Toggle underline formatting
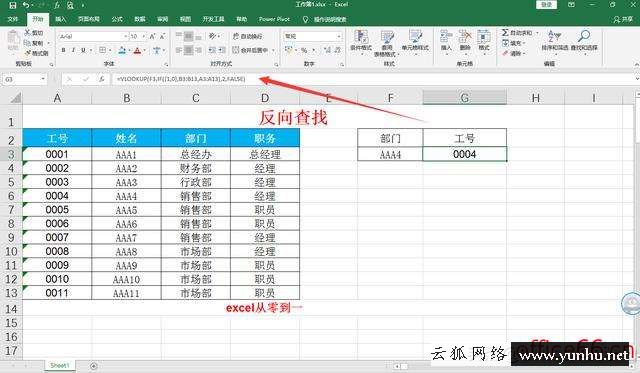Image resolution: width=640 pixels, height=373 pixels. pos(83,50)
